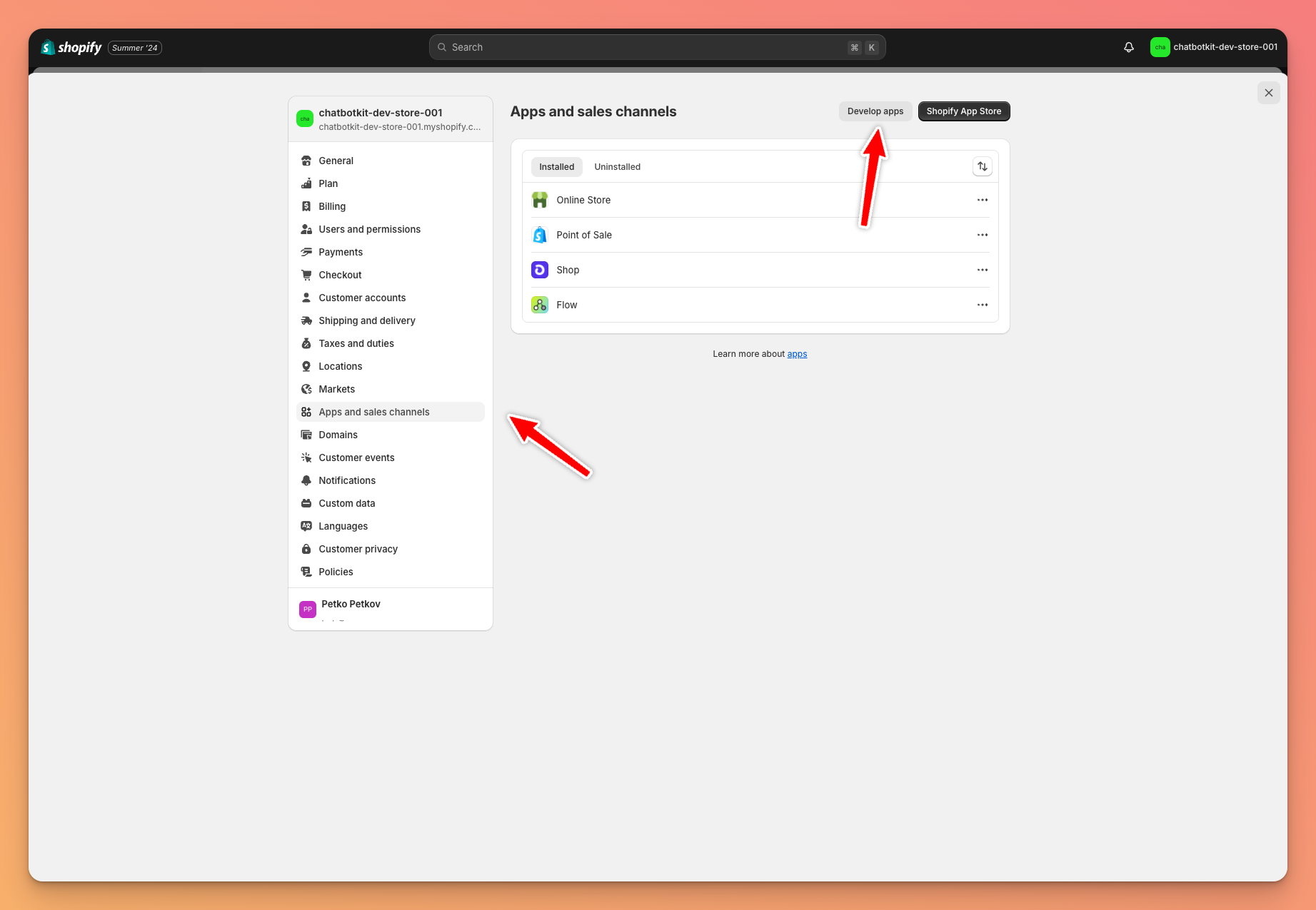This screenshot has width=1316, height=910.
Task: Click the Taxes and duties icon
Action: coord(306,343)
